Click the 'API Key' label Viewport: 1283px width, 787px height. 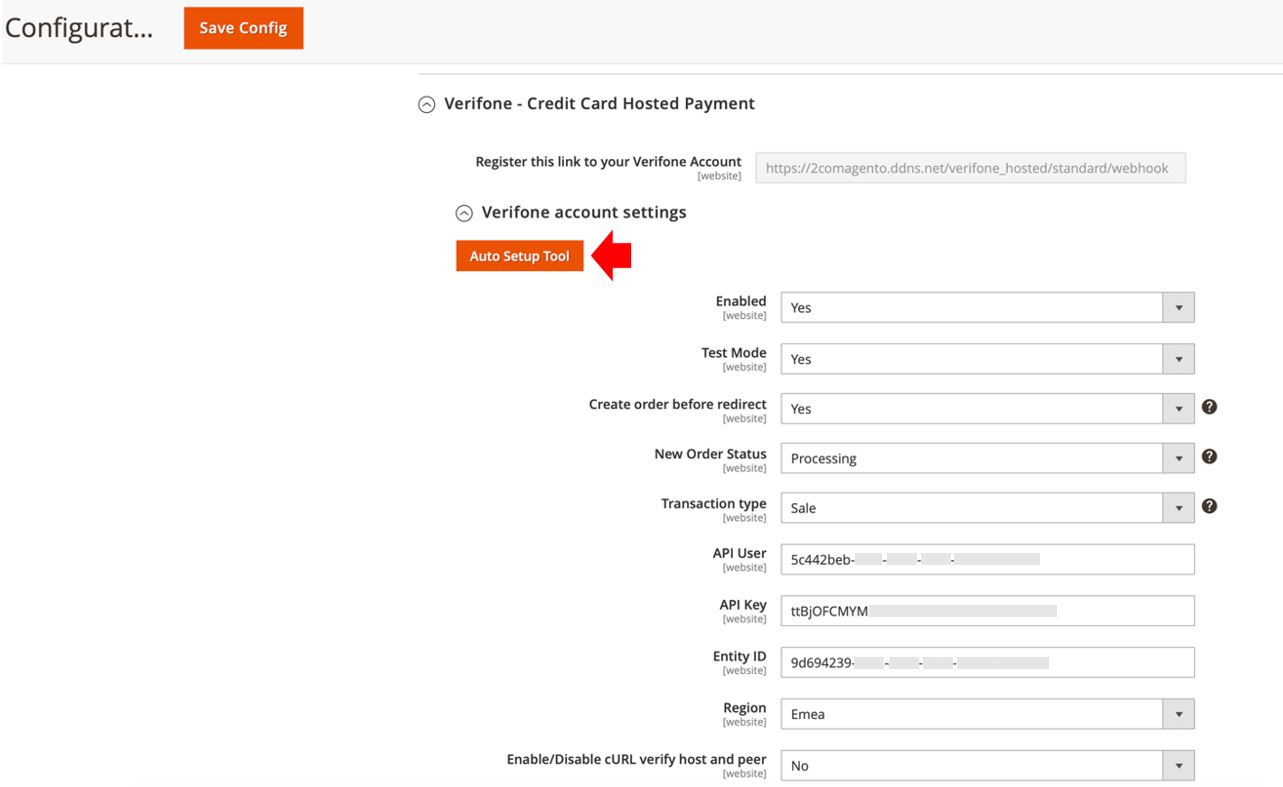click(x=743, y=605)
